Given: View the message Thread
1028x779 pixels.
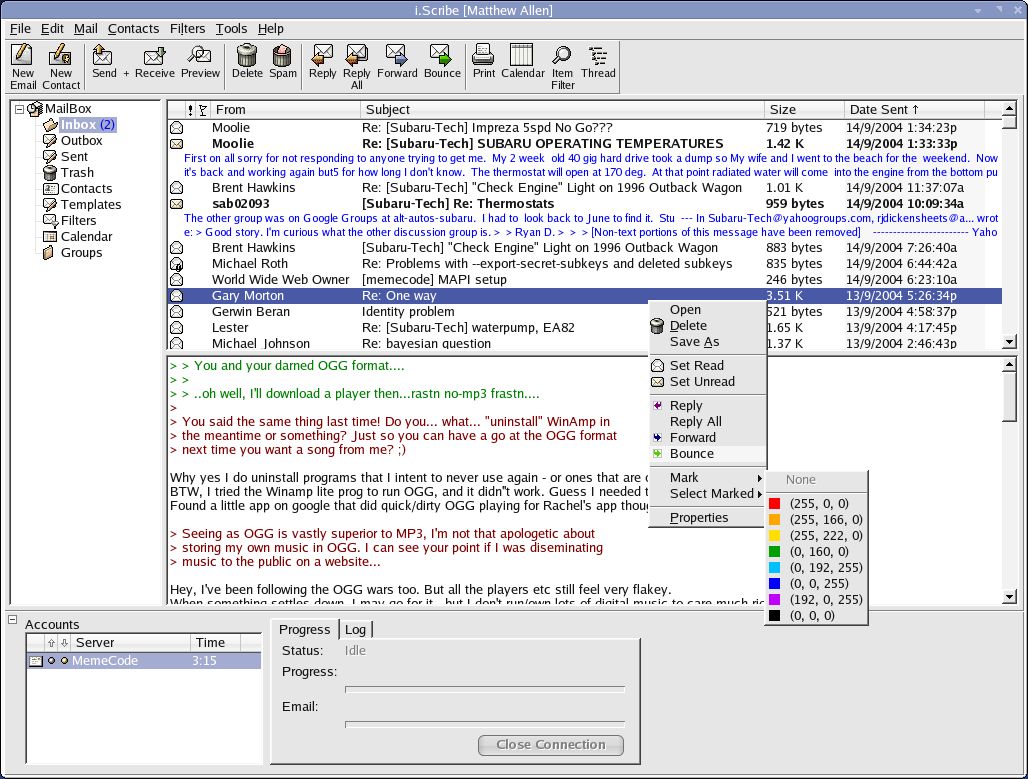Looking at the screenshot, I should click(598, 60).
